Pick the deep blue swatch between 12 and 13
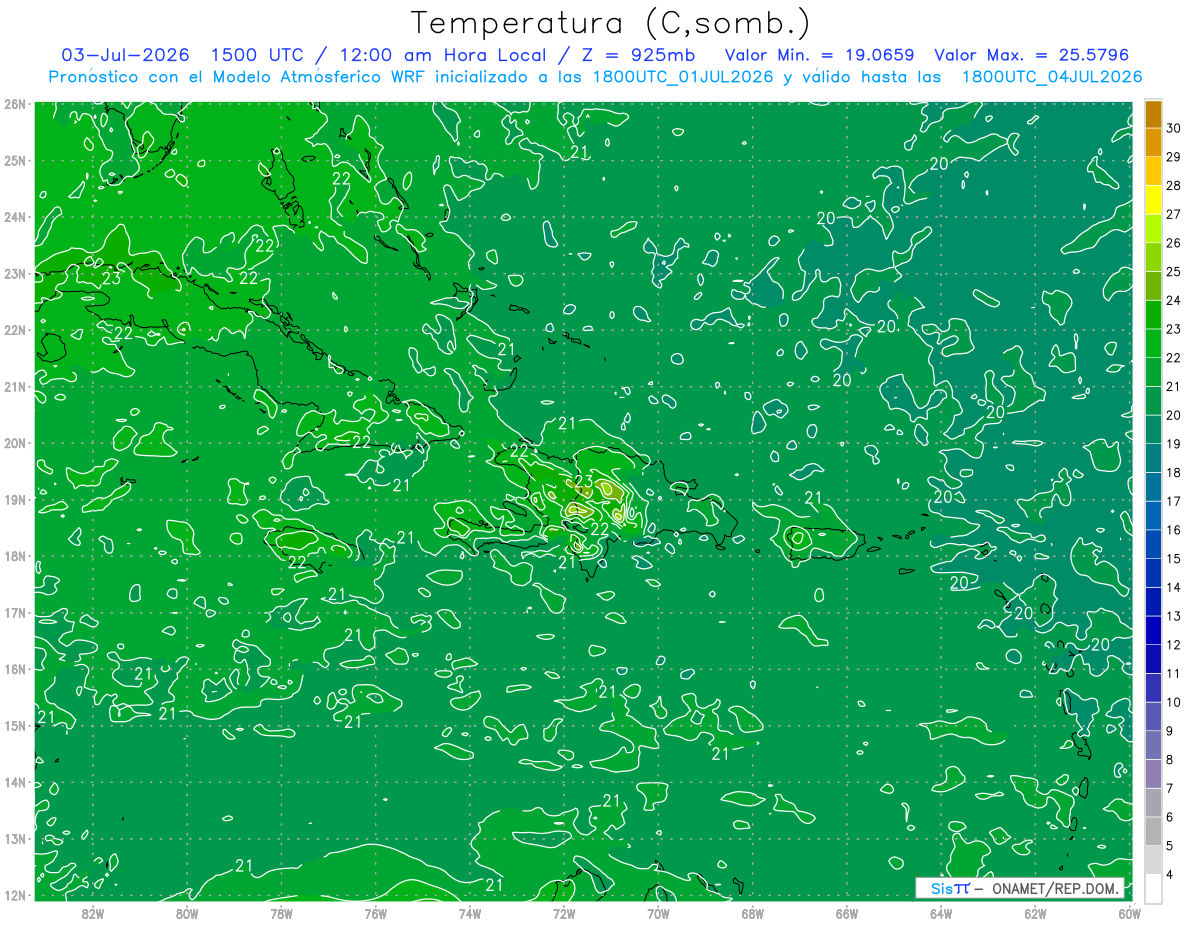Viewport: 1200px width, 927px height. tap(1153, 630)
